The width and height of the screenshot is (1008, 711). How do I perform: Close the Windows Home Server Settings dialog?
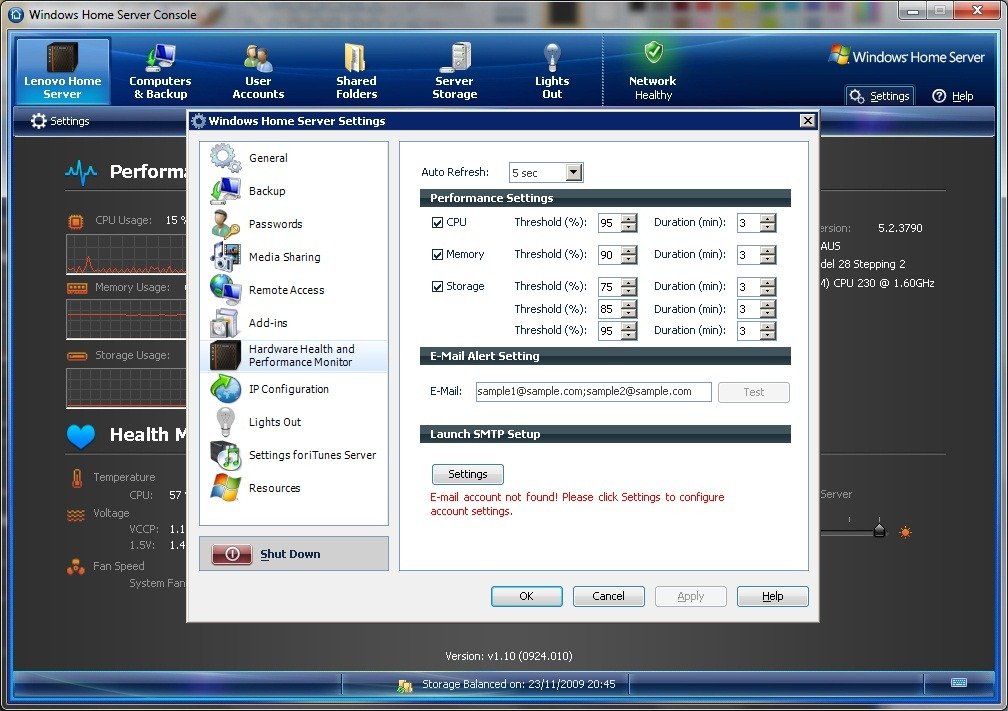point(807,120)
